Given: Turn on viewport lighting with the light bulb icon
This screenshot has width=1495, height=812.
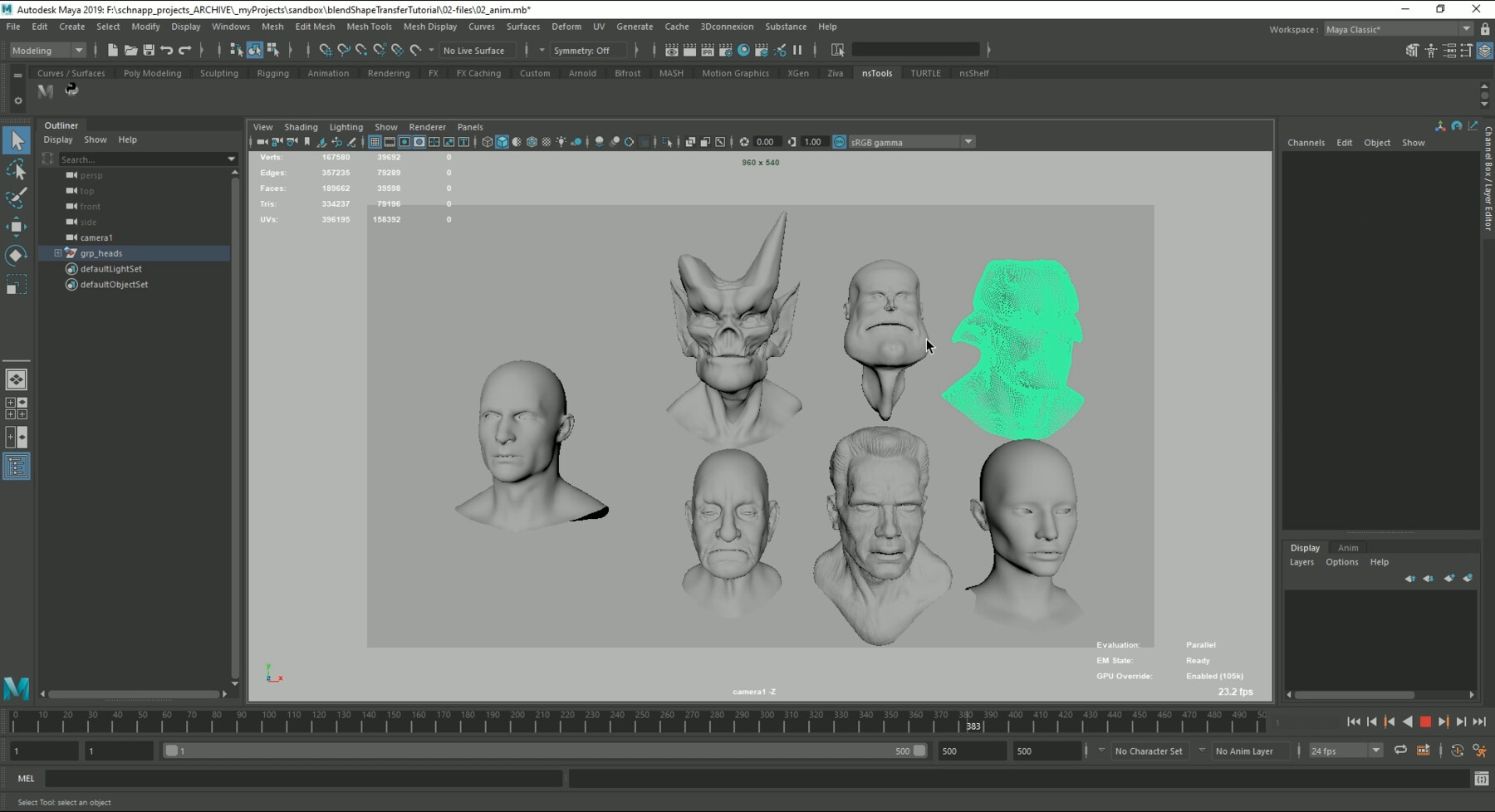Looking at the screenshot, I should click(x=561, y=141).
